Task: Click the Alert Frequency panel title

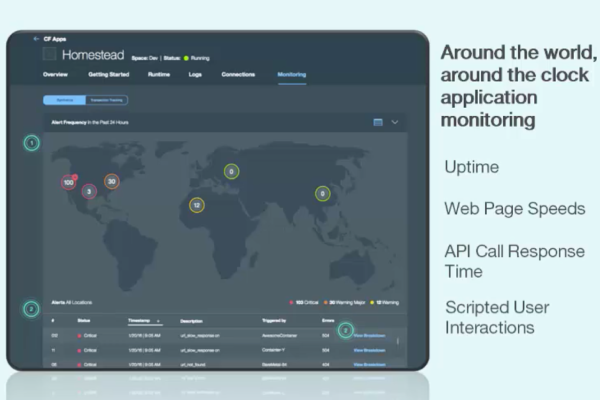Action: click(x=90, y=122)
